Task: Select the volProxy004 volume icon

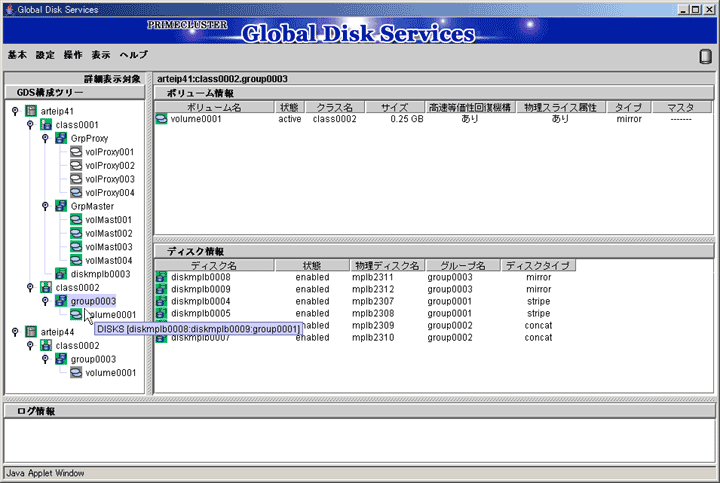Action: point(76,192)
